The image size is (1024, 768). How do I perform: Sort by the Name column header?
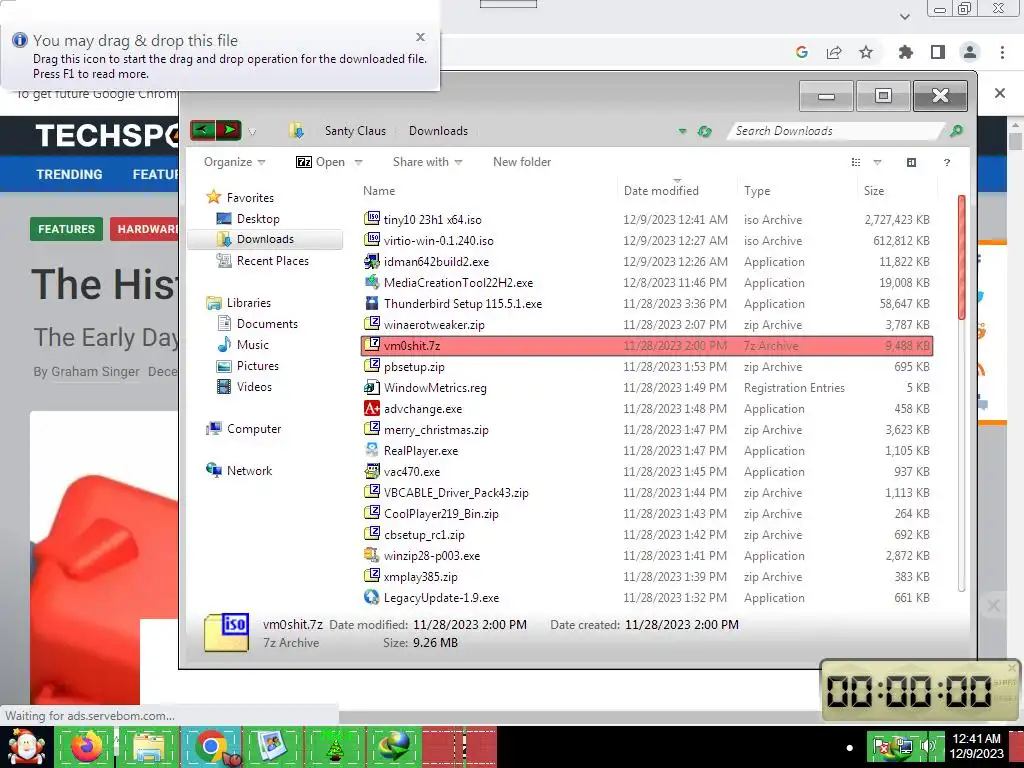coord(379,191)
